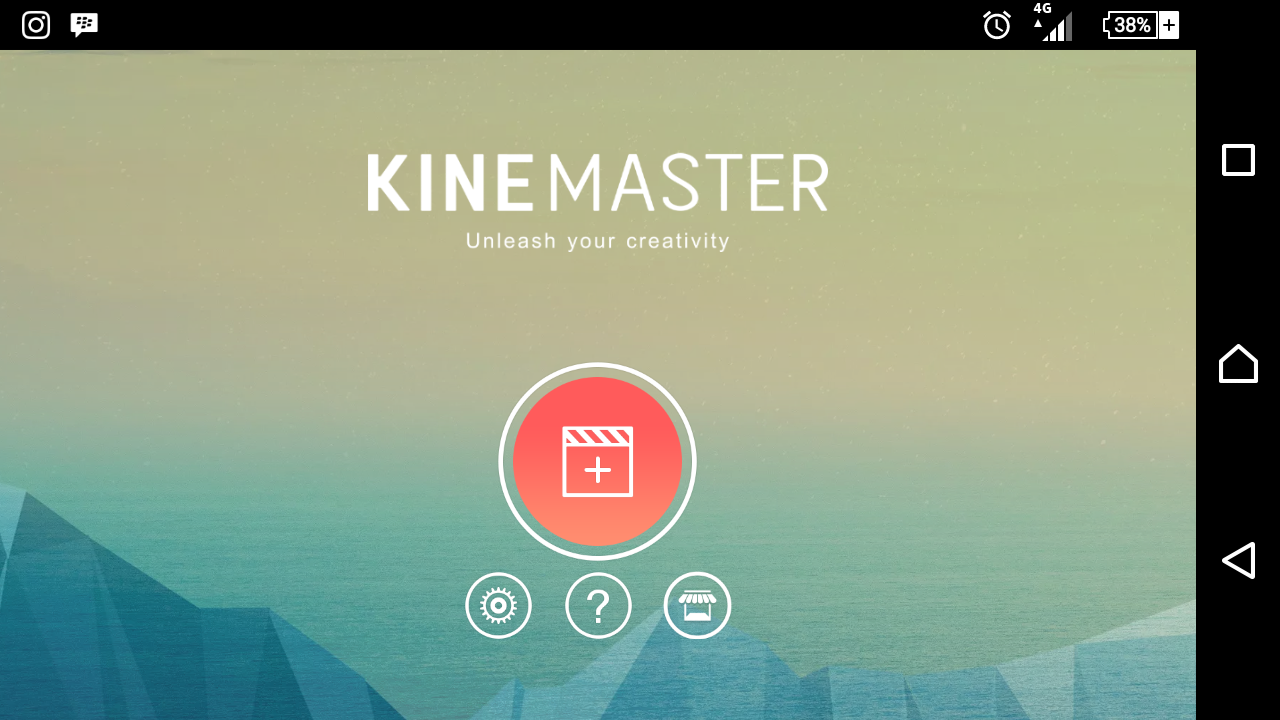Open the help question mark icon

click(598, 605)
